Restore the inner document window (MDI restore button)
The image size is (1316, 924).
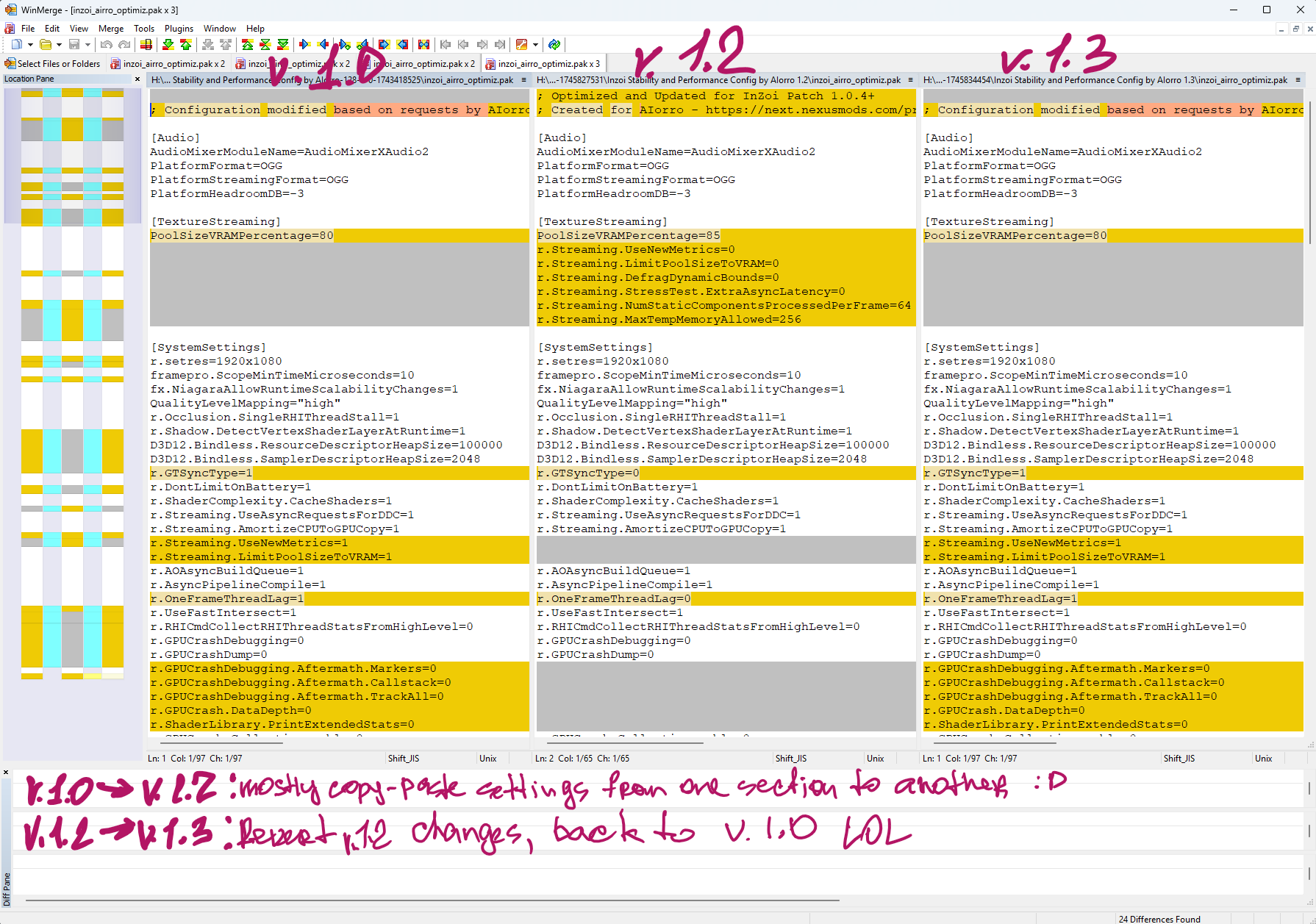coord(1295,29)
